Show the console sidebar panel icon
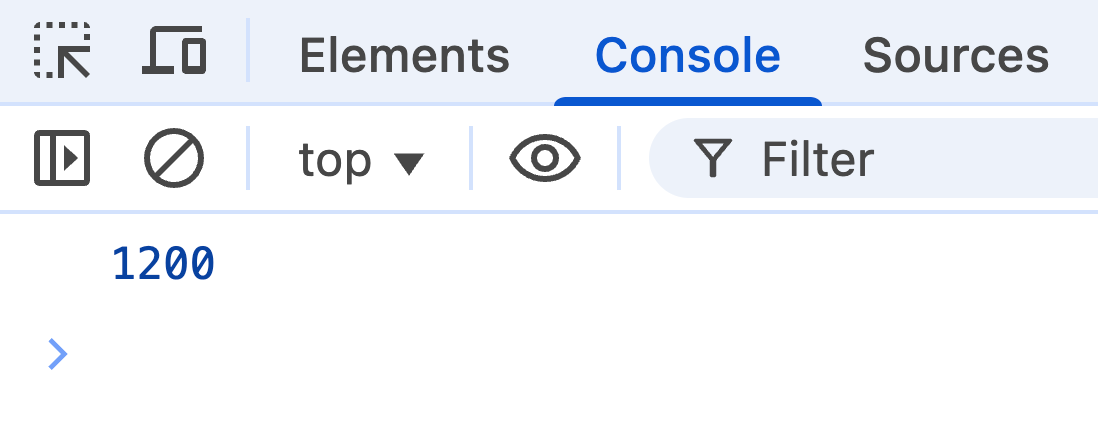Screen dimensions: 1098x436 62,158
